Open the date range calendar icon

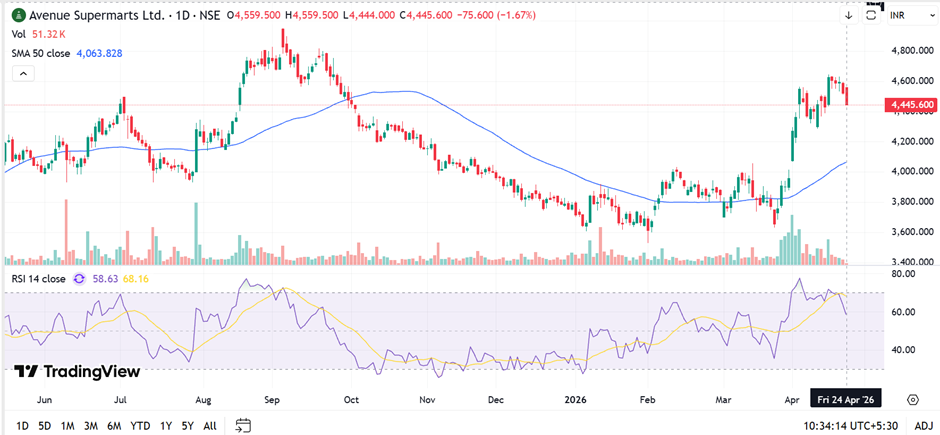point(242,426)
